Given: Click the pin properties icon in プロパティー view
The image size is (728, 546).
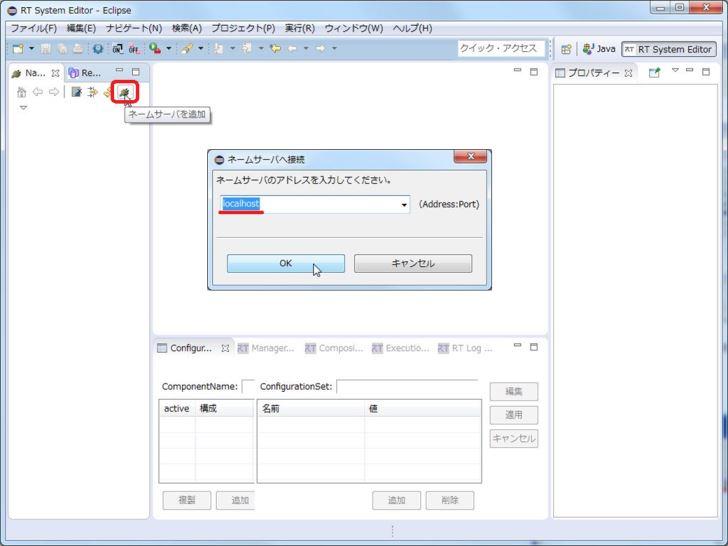Looking at the screenshot, I should pos(654,72).
